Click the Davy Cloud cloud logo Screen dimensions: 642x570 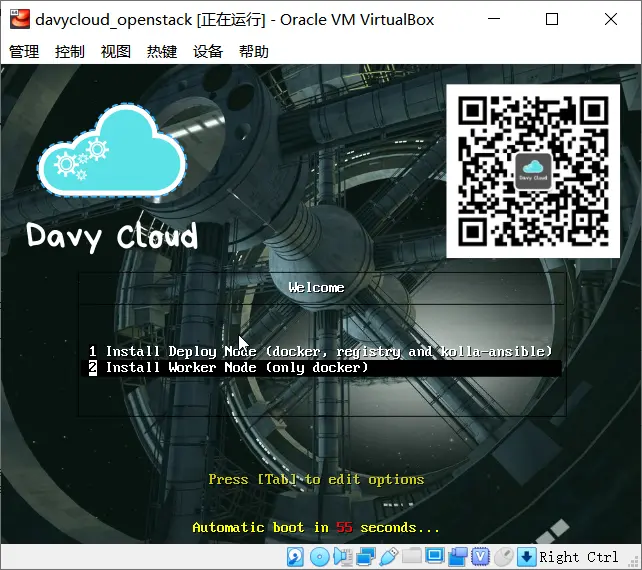112,150
